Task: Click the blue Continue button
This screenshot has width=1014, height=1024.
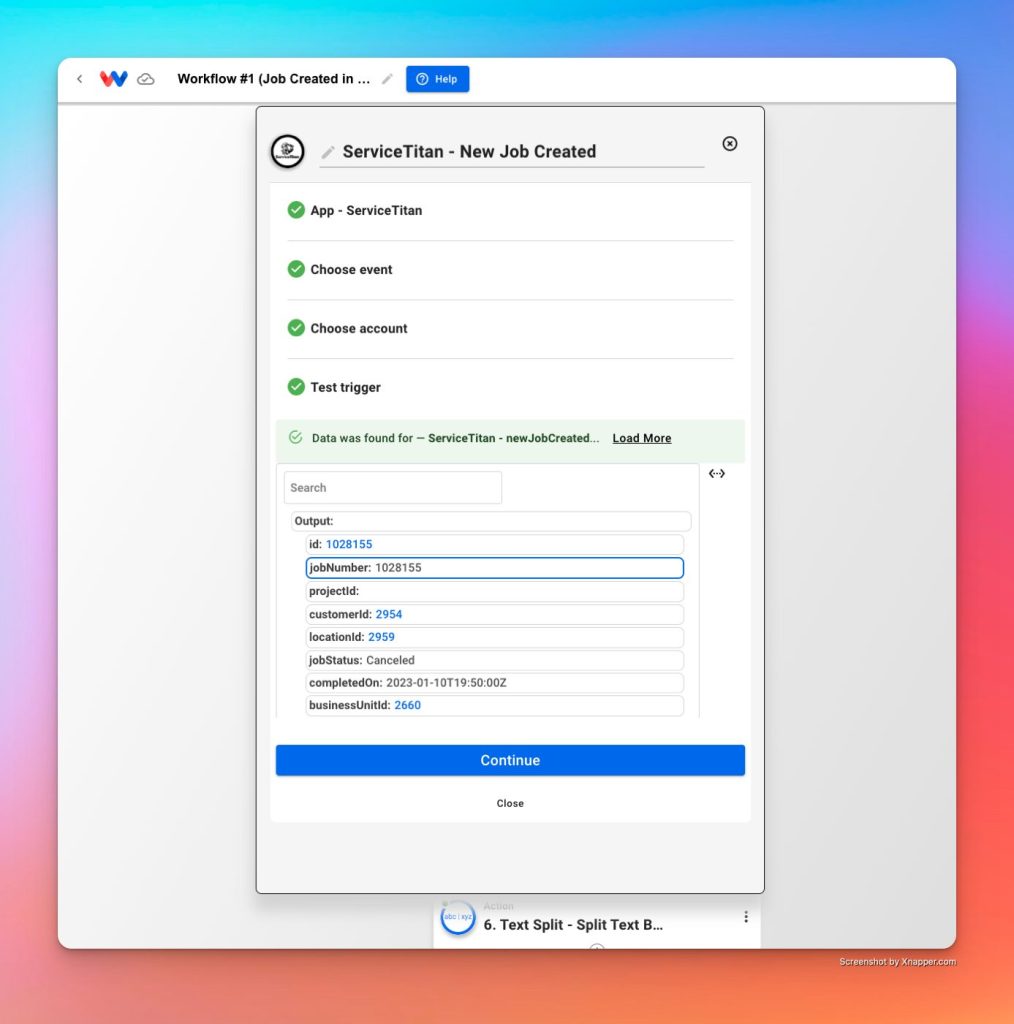Action: click(510, 760)
